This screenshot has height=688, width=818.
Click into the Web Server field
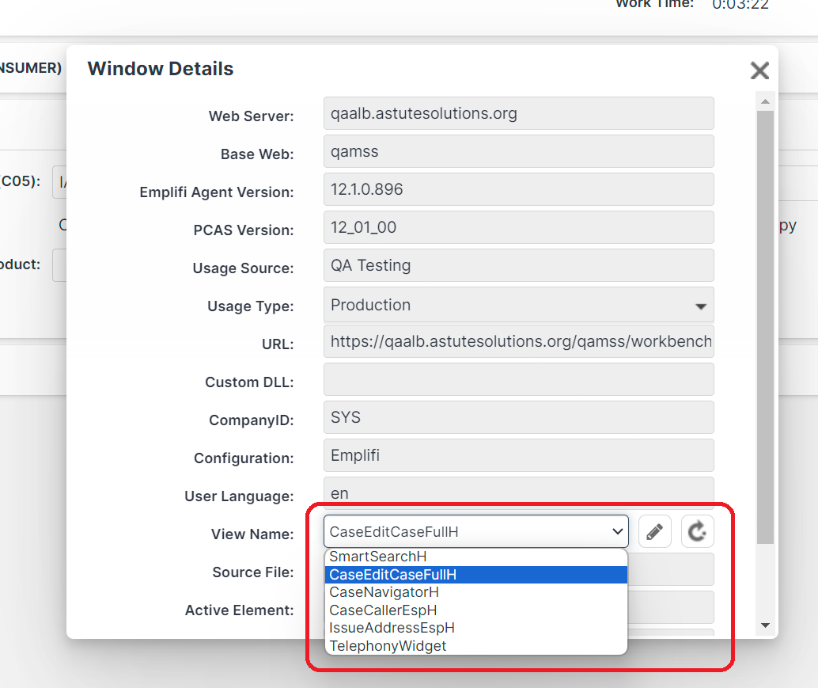[x=518, y=113]
